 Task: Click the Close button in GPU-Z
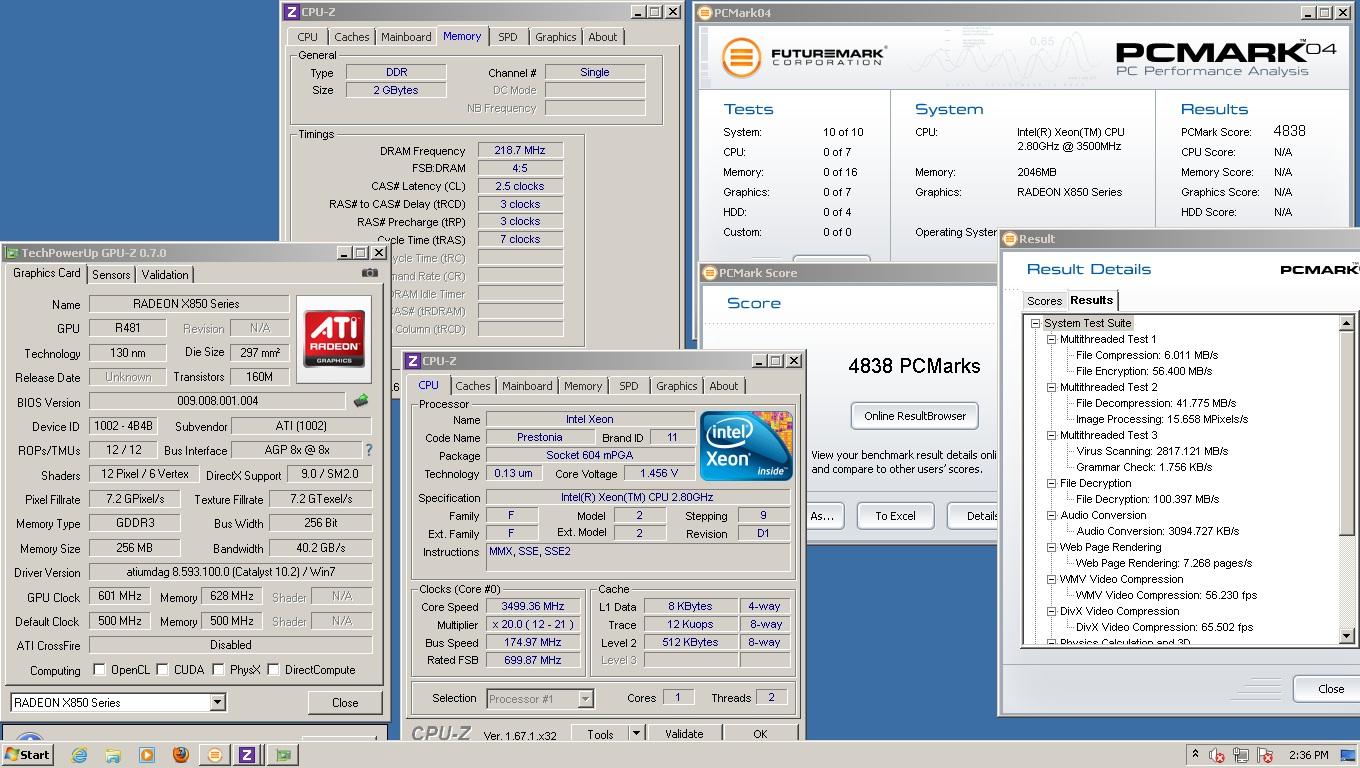(345, 703)
